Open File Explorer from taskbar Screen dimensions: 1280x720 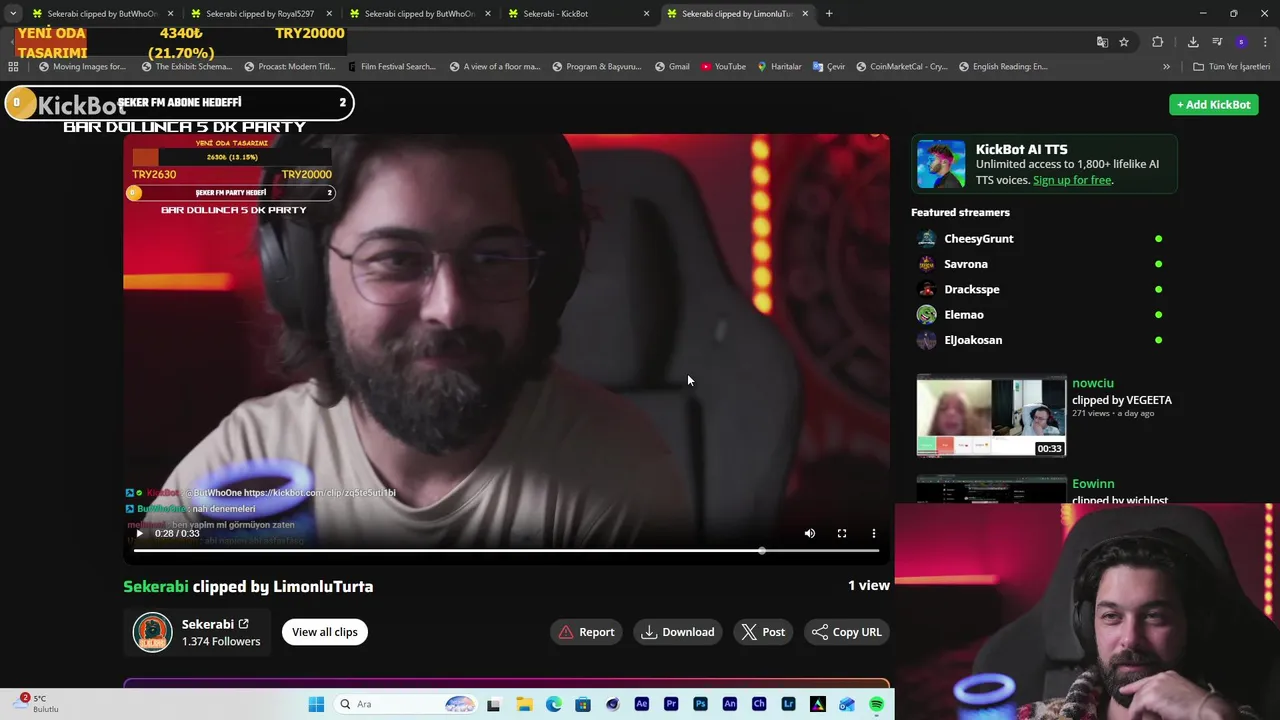point(524,704)
